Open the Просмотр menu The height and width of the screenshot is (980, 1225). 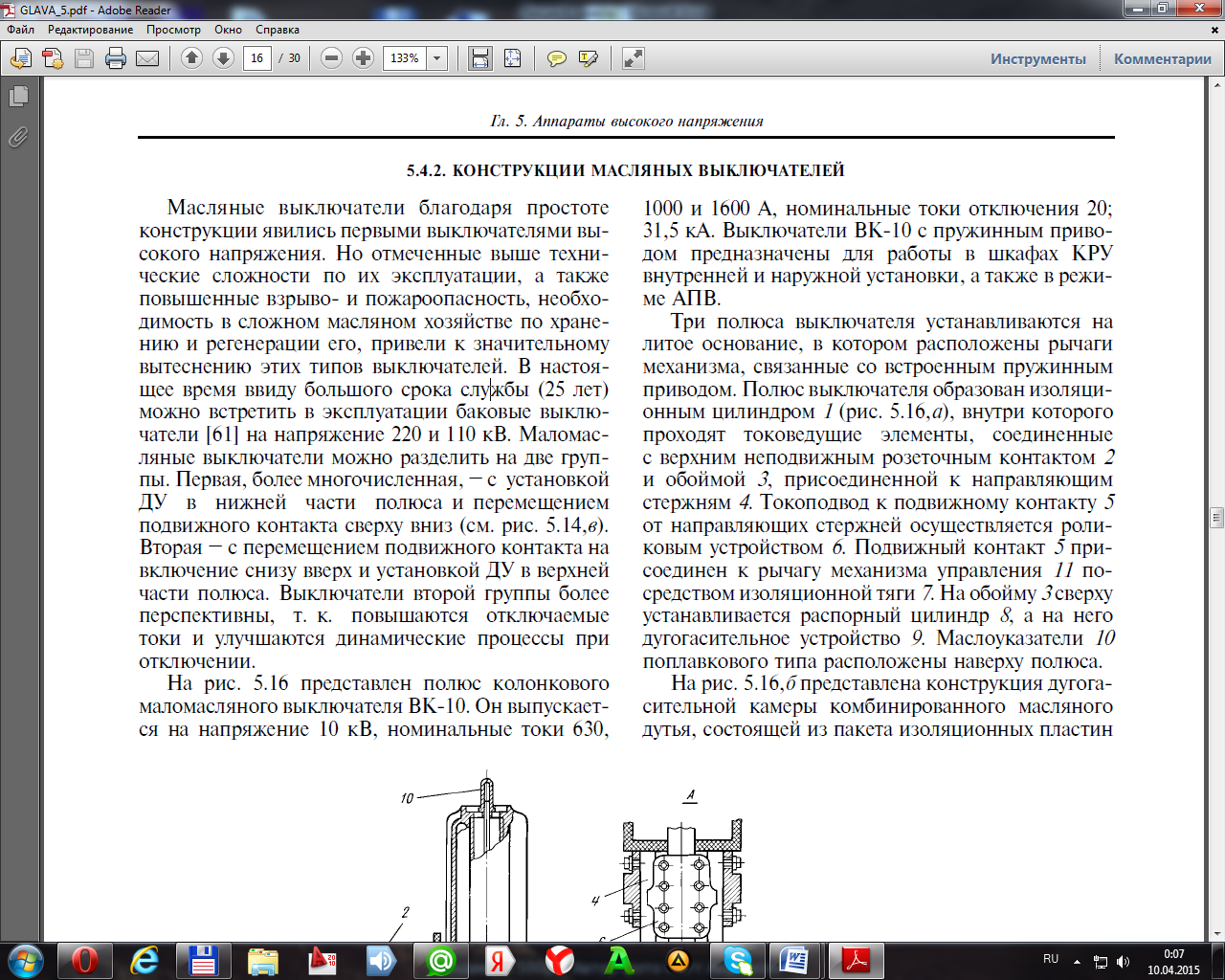(173, 30)
